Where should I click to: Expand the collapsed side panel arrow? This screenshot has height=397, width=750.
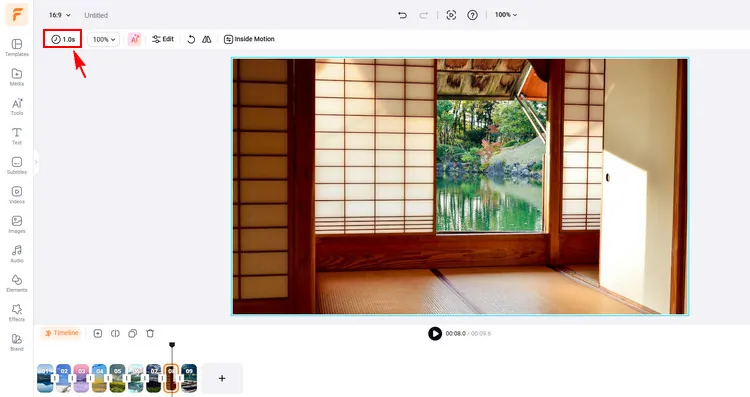pos(36,162)
